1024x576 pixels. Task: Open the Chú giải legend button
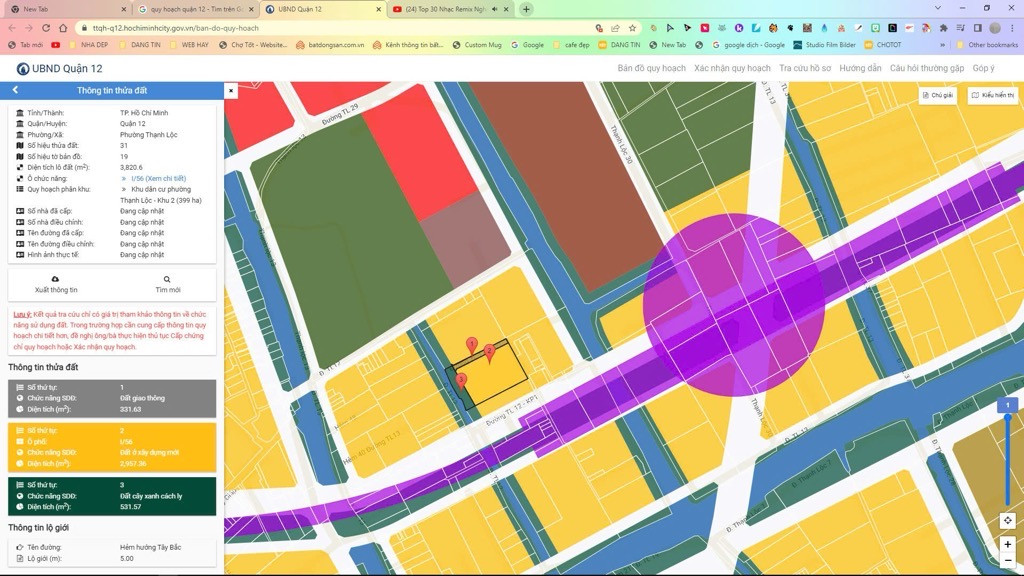click(938, 95)
